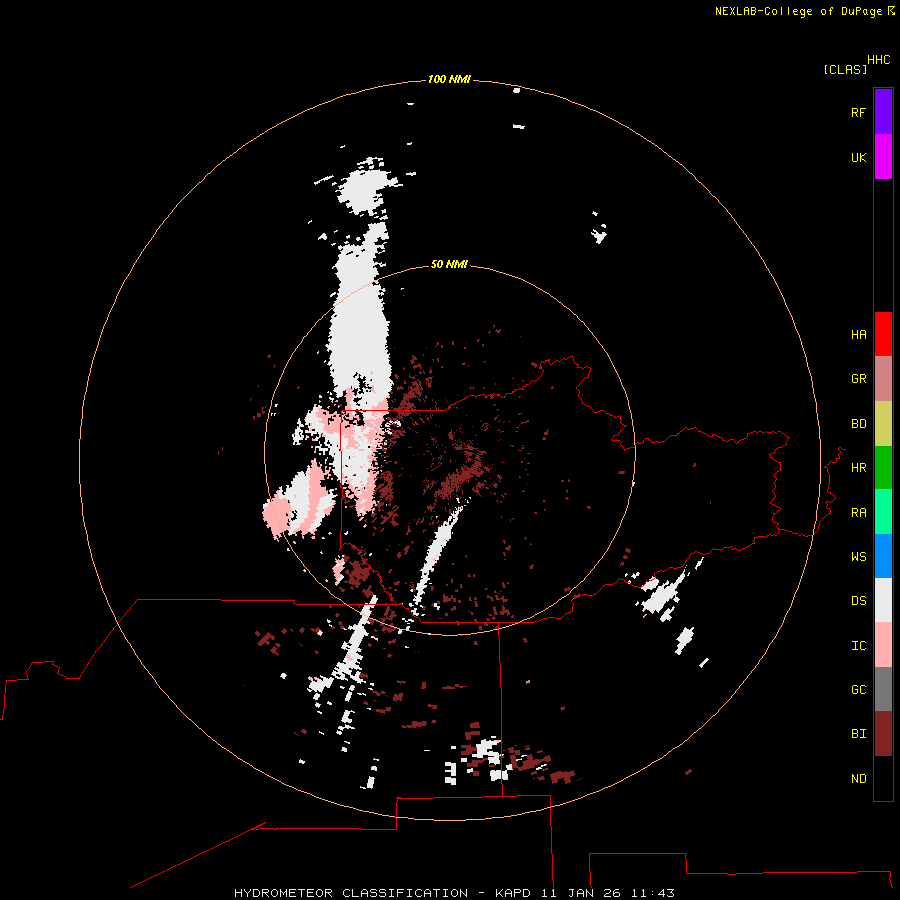Click the KAPD station identifier
This screenshot has height=900, width=900.
tap(513, 893)
